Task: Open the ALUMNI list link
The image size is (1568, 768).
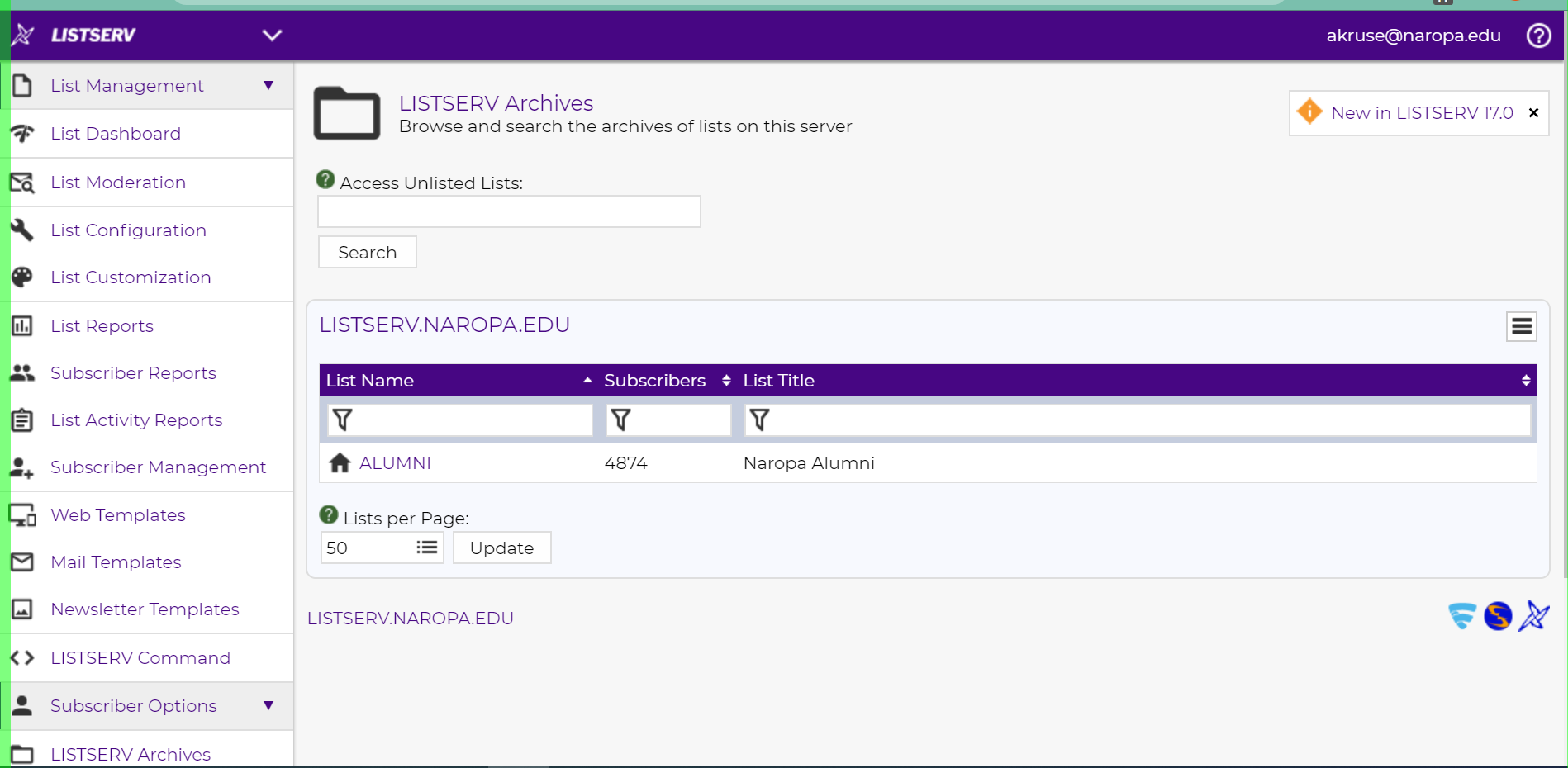Action: (x=395, y=463)
